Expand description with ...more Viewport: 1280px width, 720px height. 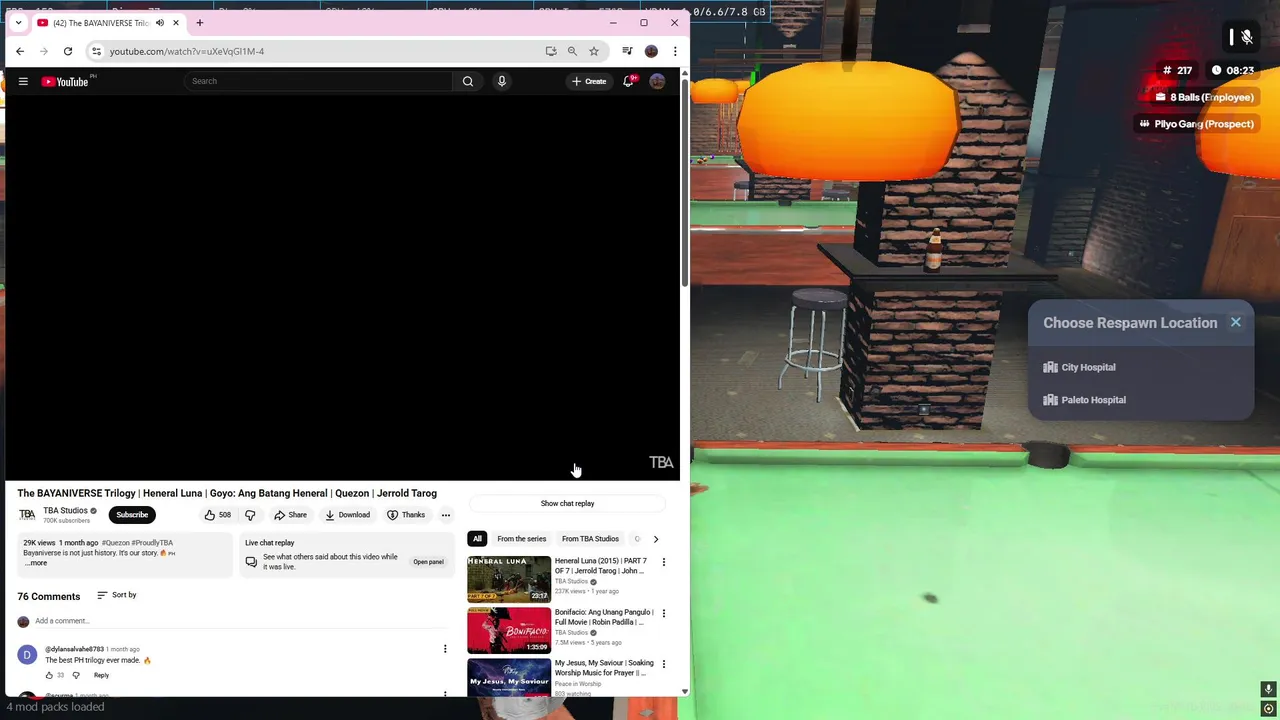pos(36,563)
